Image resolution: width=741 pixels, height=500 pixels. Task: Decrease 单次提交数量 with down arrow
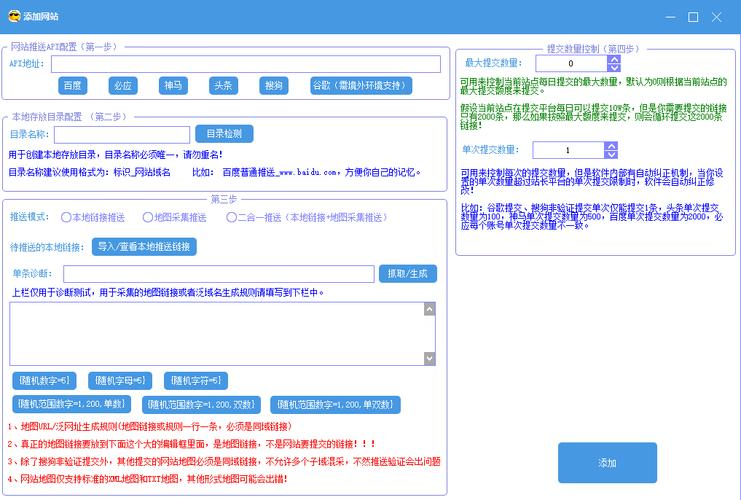(611, 155)
